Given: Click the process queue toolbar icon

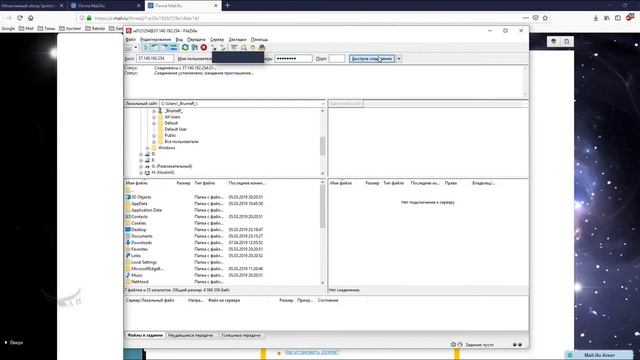Looking at the screenshot, I should pos(195,48).
